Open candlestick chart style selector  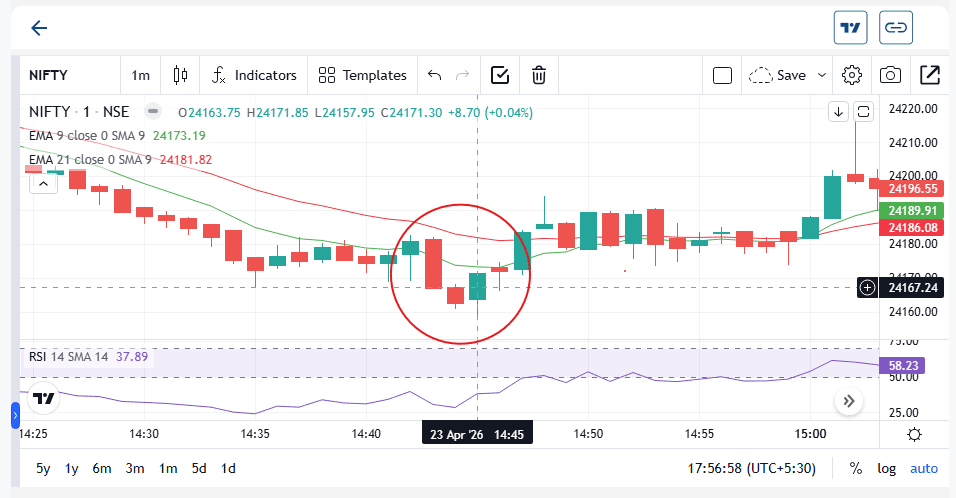[x=180, y=75]
